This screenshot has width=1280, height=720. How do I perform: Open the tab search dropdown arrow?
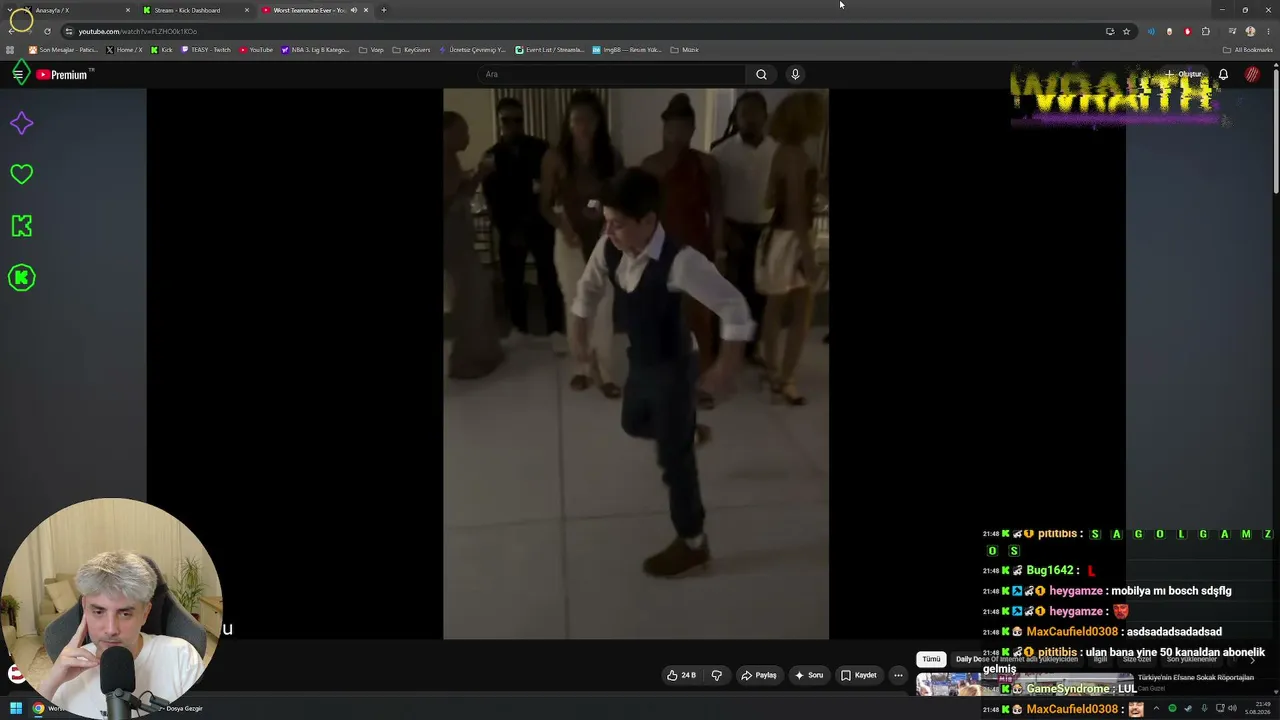point(11,10)
